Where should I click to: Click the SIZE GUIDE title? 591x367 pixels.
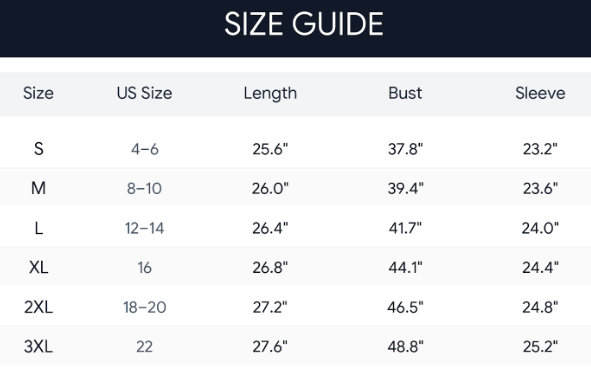304,24
